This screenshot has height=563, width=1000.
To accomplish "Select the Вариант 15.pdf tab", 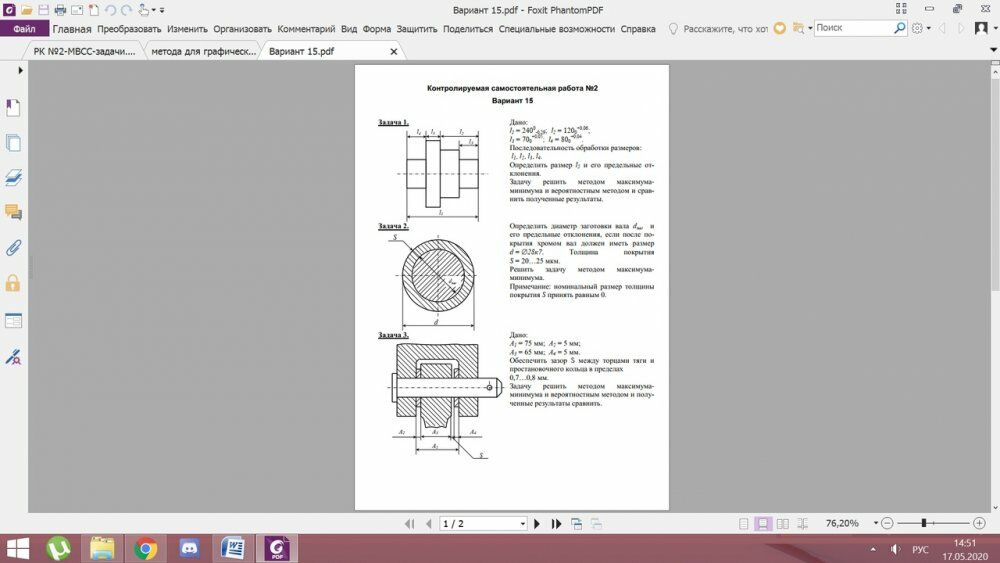I will (x=301, y=51).
